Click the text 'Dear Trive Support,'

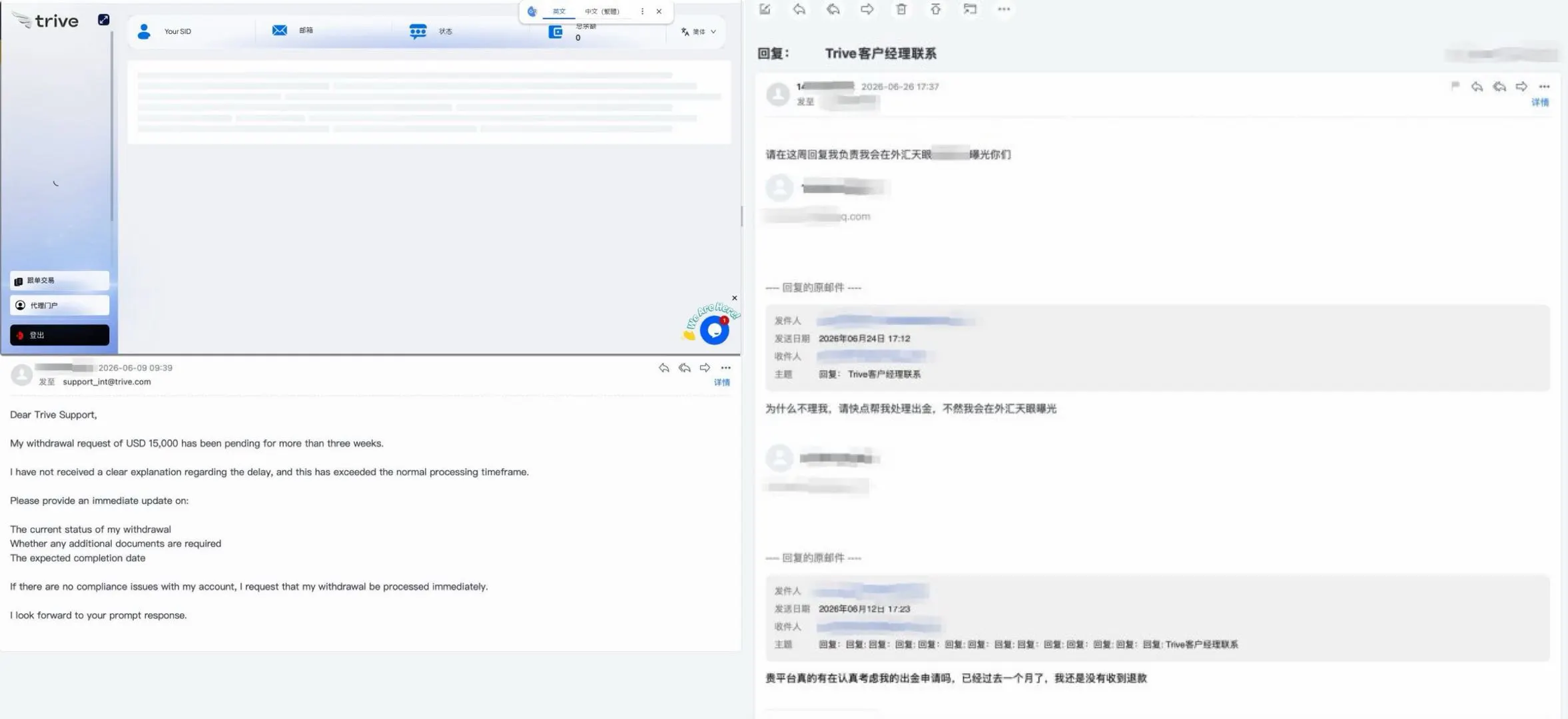click(53, 415)
